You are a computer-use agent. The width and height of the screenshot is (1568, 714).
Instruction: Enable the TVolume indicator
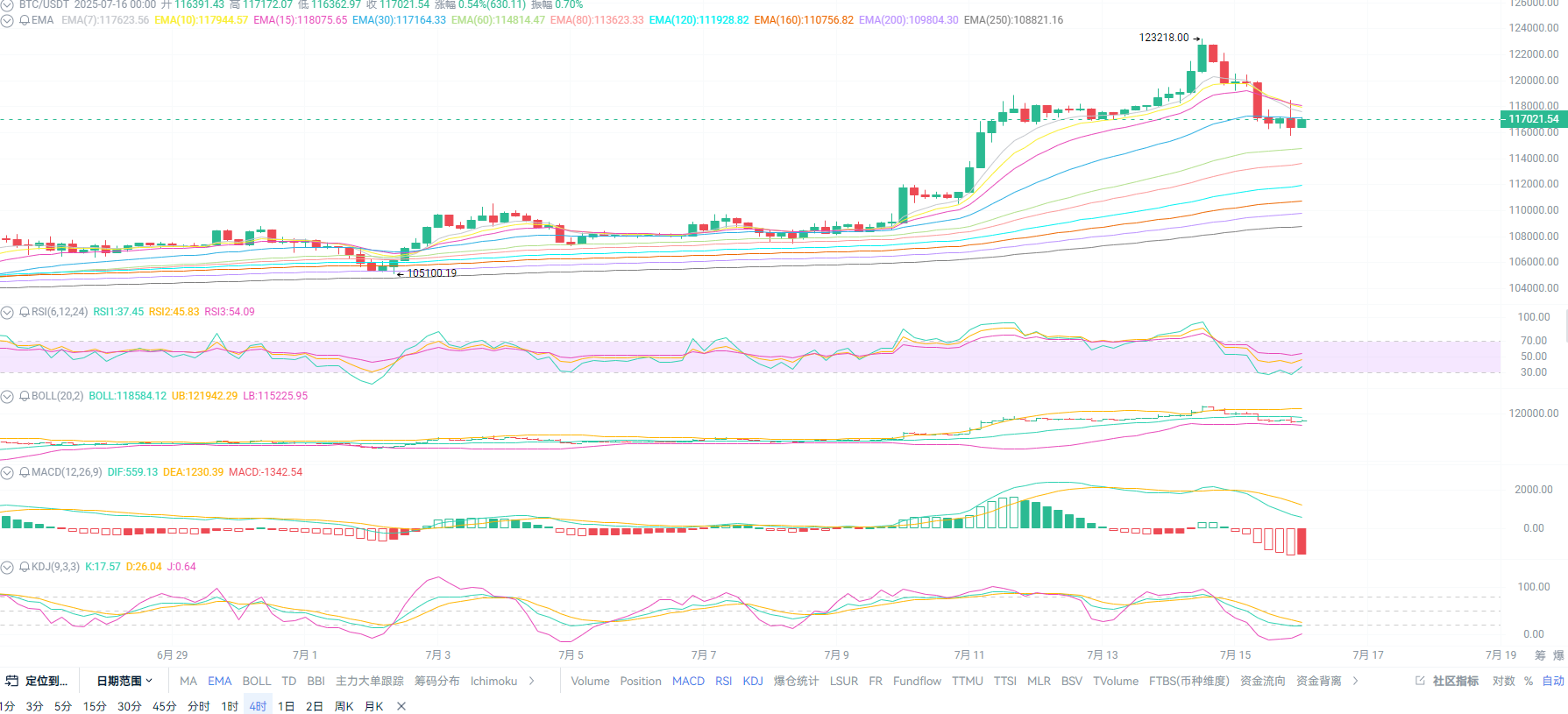click(x=1116, y=681)
